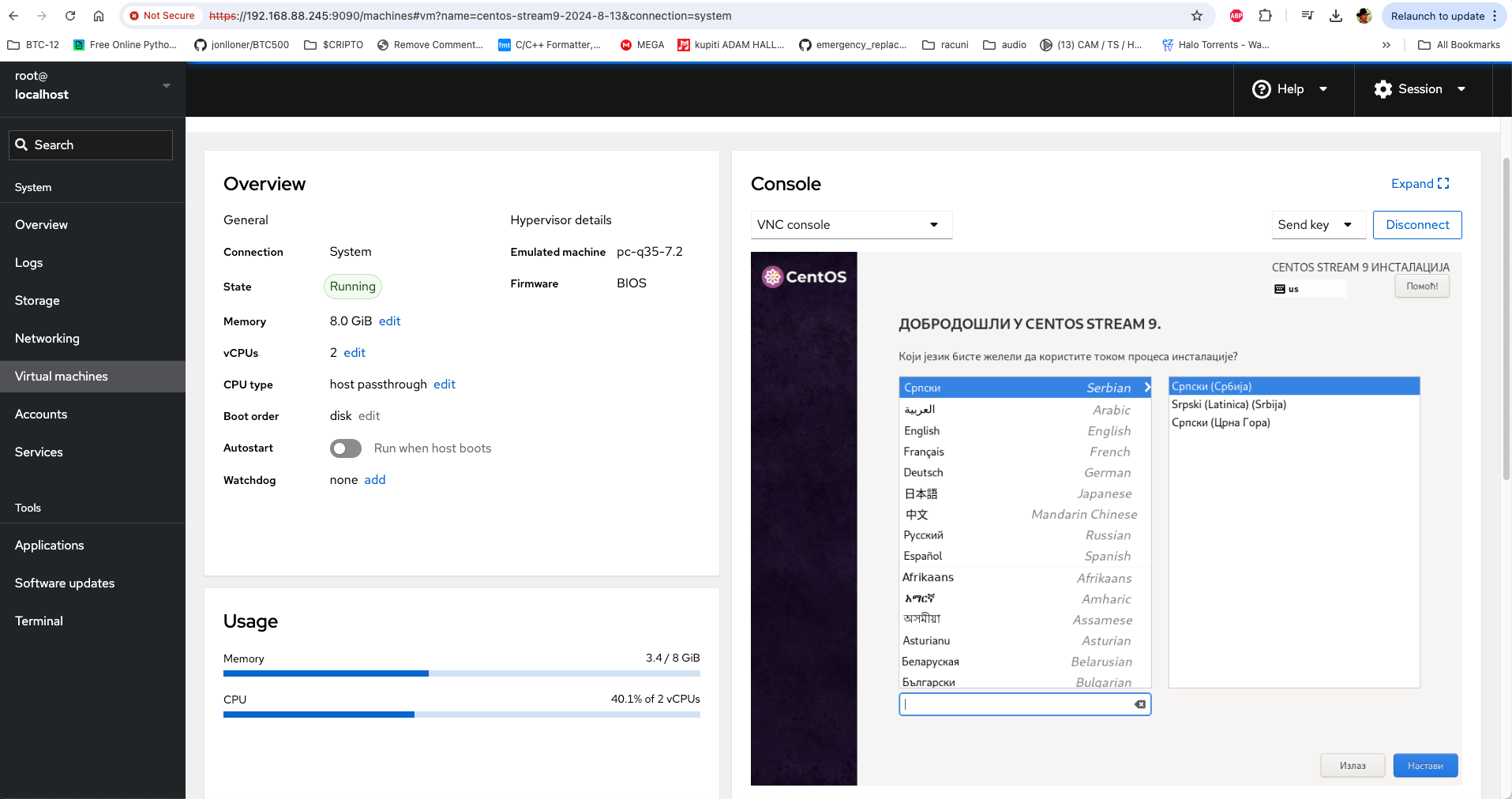This screenshot has width=1512, height=799.
Task: Open the All Bookmarks folder
Action: point(1459,45)
